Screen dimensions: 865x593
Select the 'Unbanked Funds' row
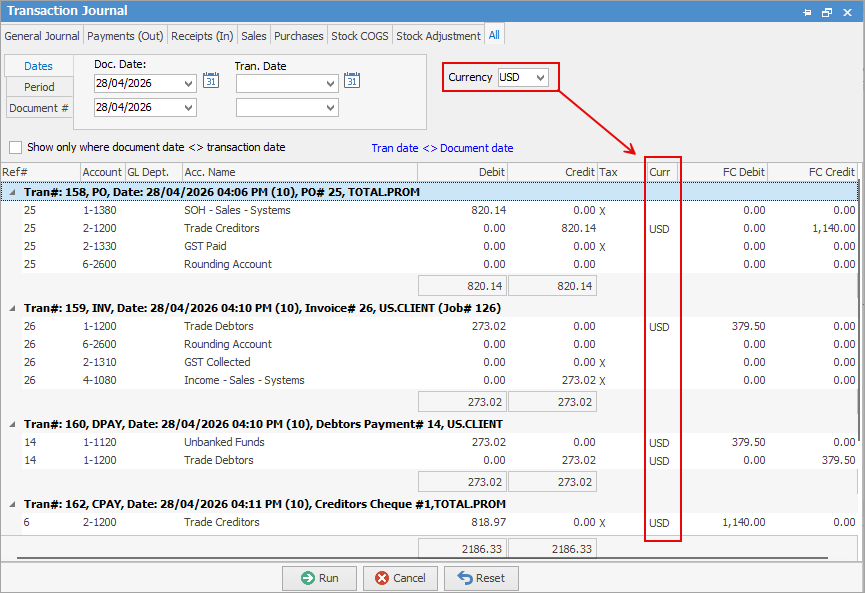(440, 442)
